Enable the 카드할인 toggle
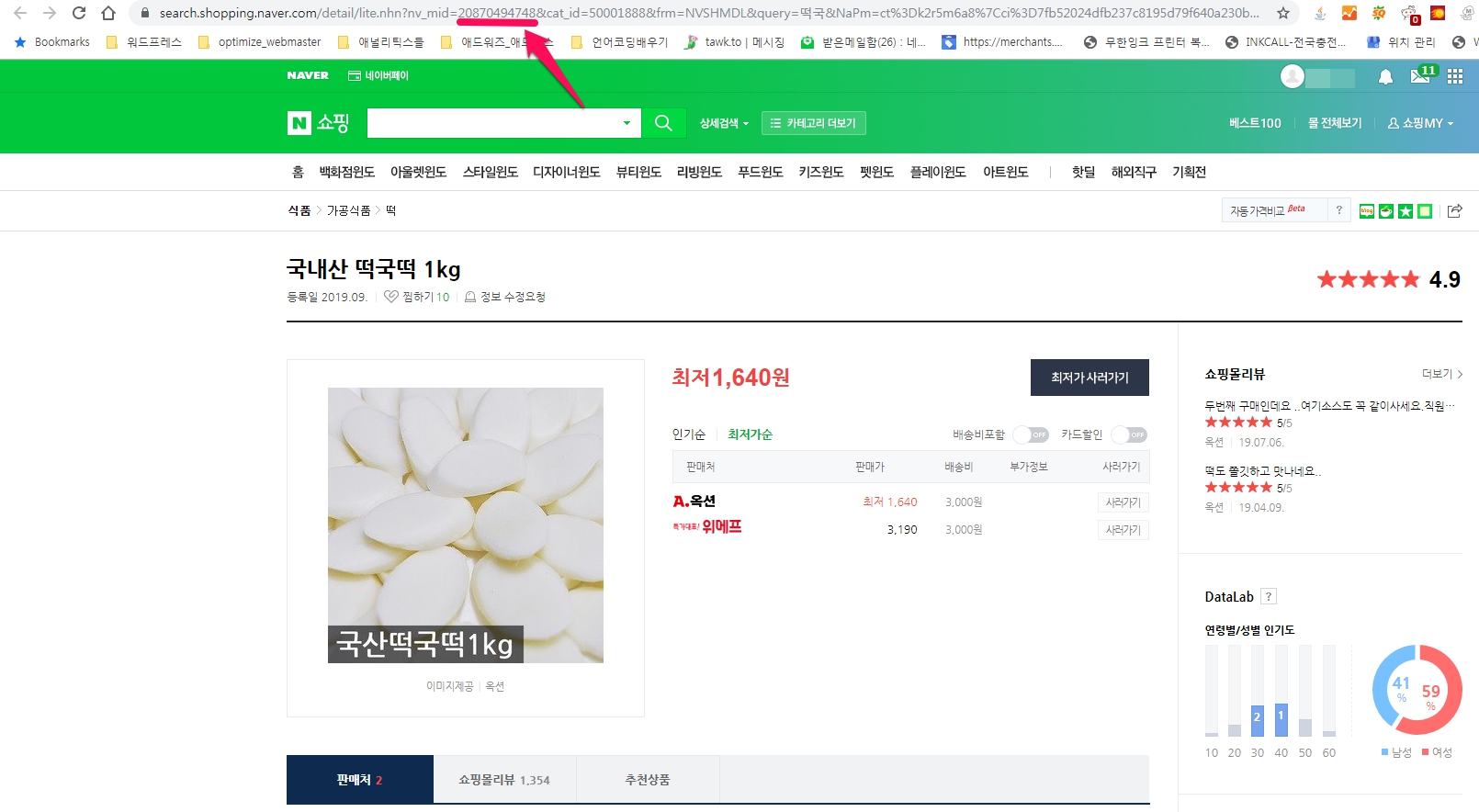Screen dimensions: 1479x812 coord(1129,434)
